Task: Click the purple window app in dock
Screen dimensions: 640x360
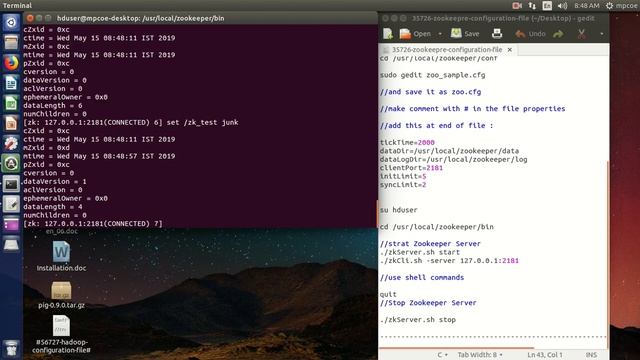Action: (11, 224)
